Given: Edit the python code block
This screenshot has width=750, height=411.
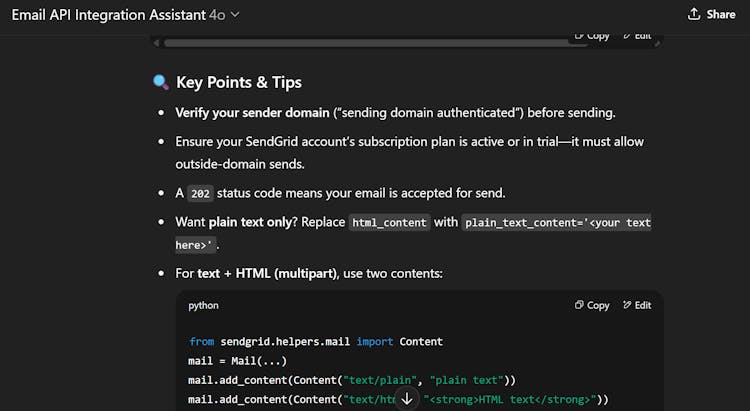Looking at the screenshot, I should click(636, 305).
